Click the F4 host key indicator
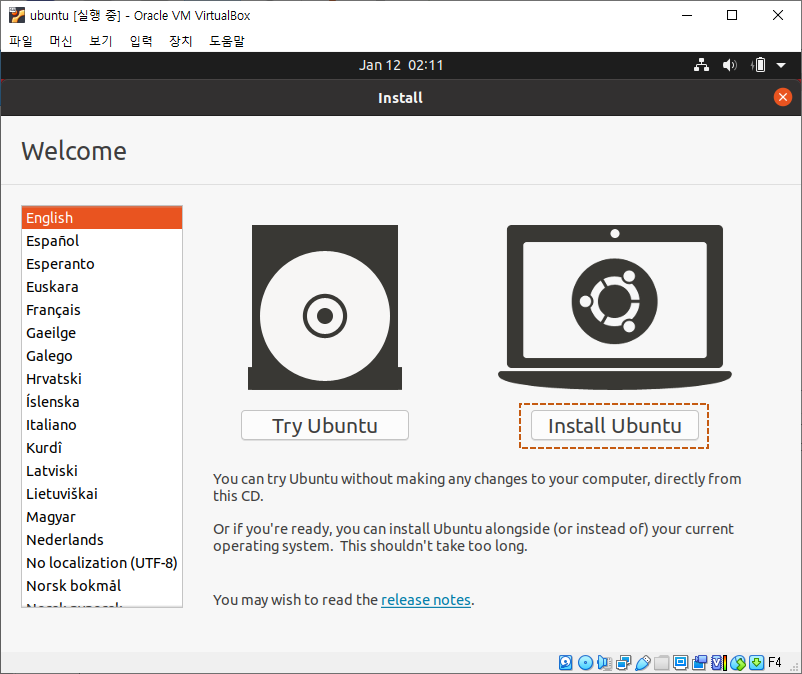This screenshot has width=802, height=674. (x=774, y=663)
